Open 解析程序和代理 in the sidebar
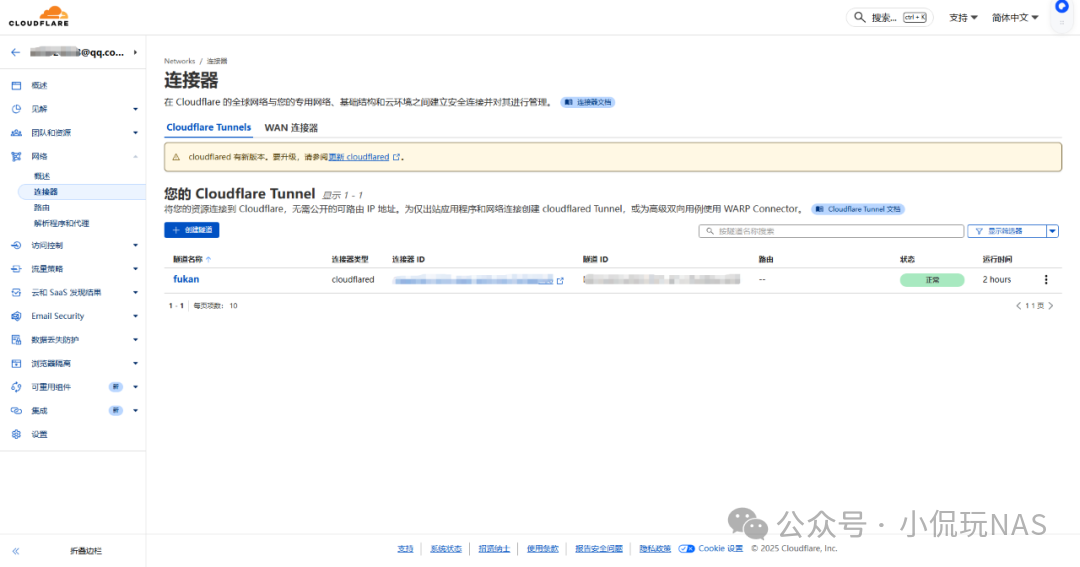This screenshot has height=567, width=1080. point(61,223)
